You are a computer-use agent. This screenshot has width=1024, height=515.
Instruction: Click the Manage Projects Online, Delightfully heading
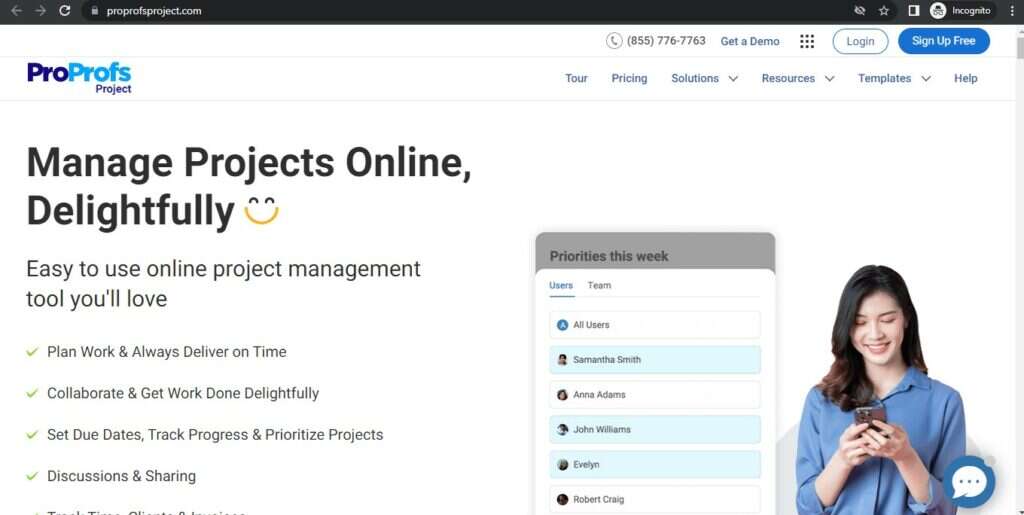coord(248,186)
